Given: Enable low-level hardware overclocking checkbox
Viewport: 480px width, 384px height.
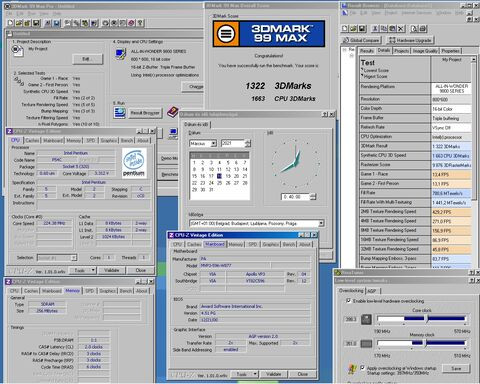Looking at the screenshot, I should coord(349,301).
